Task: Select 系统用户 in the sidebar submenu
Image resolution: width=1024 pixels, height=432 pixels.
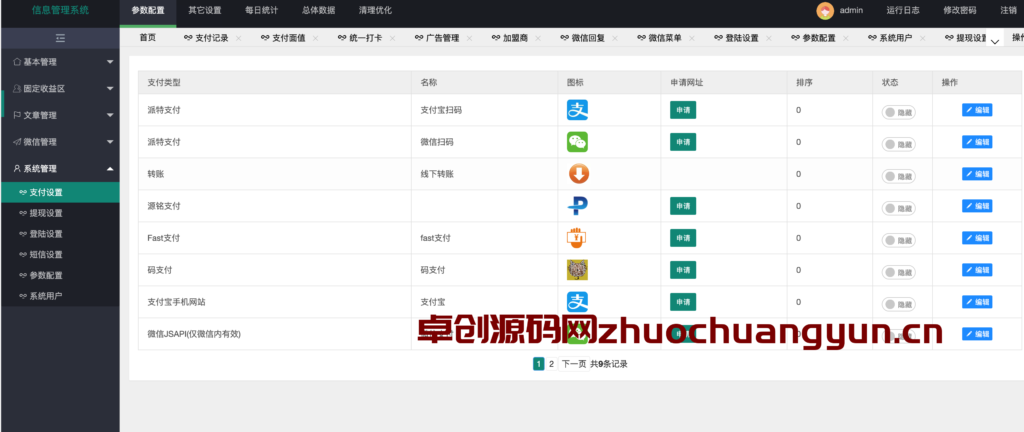Action: point(60,296)
